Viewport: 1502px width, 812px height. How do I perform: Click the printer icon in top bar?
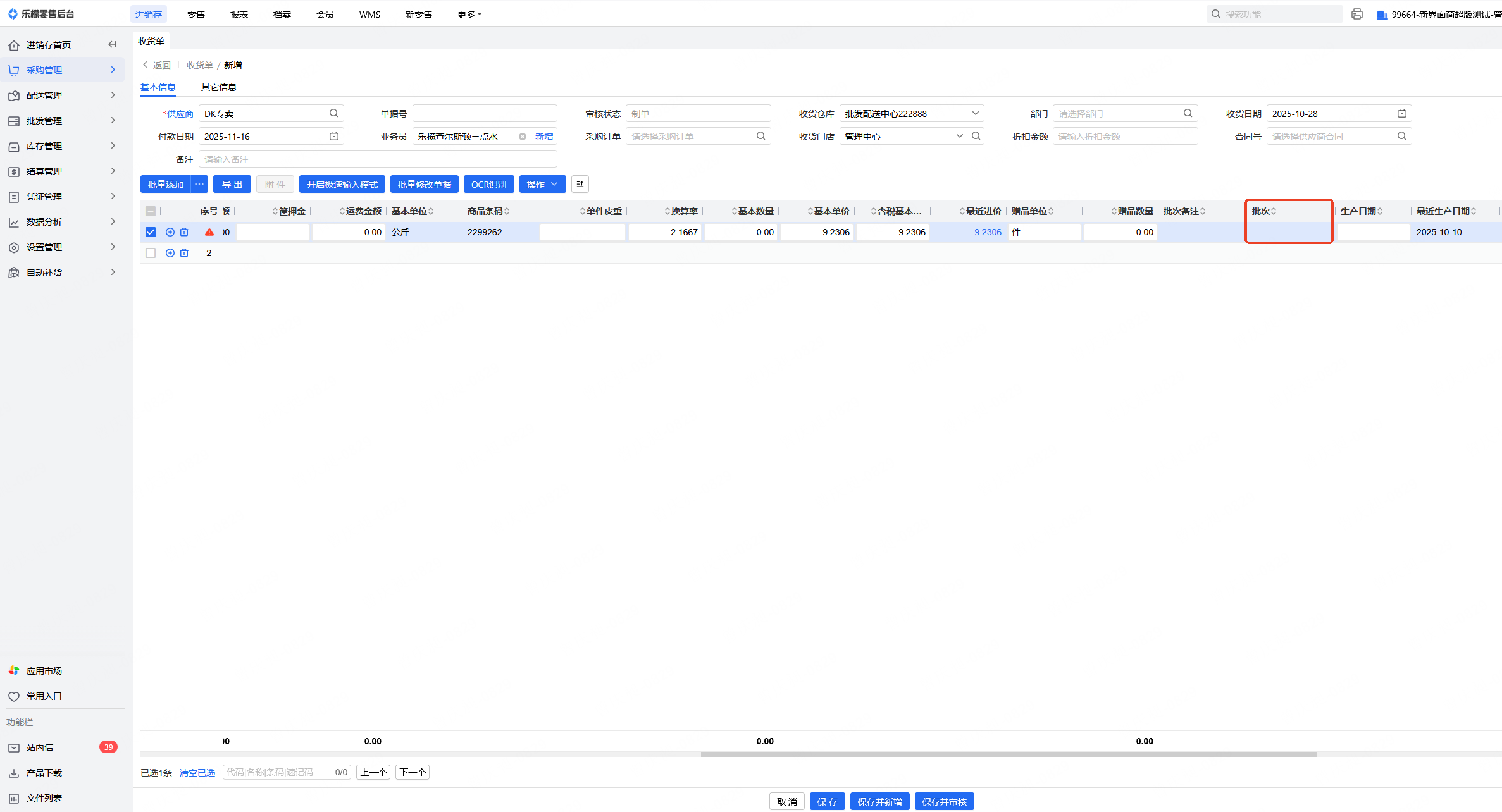1356,14
